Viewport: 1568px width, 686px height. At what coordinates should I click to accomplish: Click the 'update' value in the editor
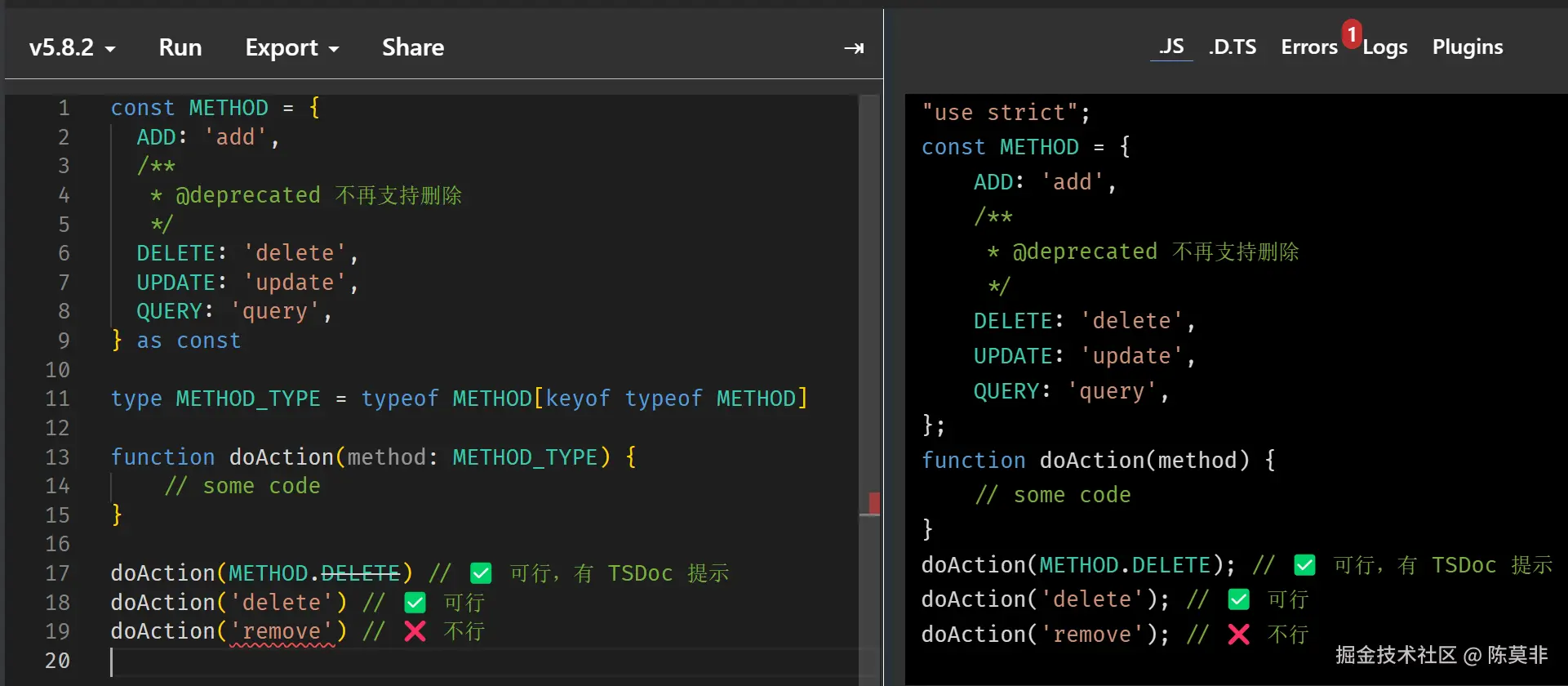point(295,283)
